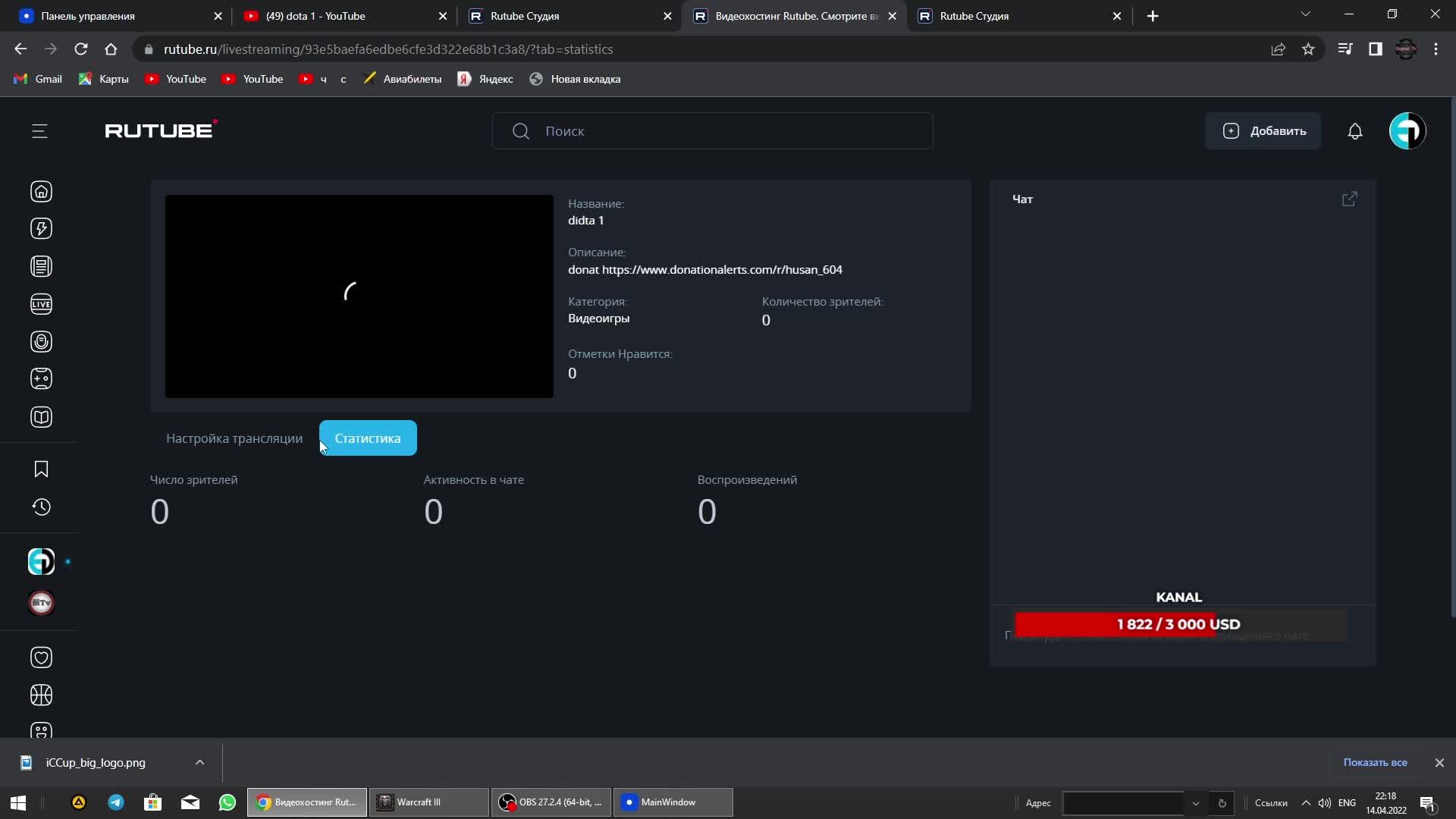Open watch history clock icon
This screenshot has width=1456, height=819.
pos(41,507)
